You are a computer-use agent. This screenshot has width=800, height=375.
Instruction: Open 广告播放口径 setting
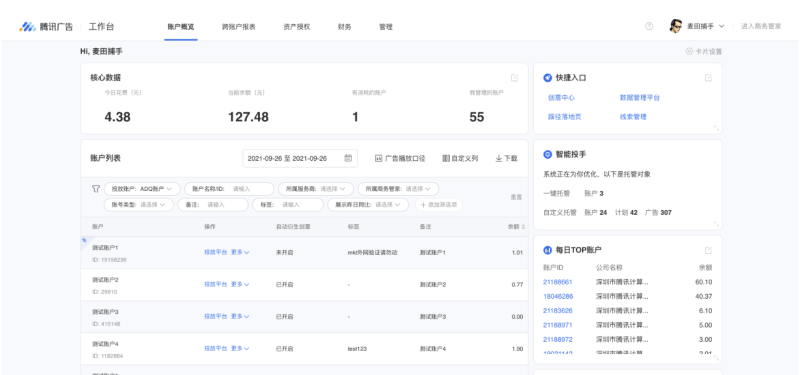click(x=400, y=158)
